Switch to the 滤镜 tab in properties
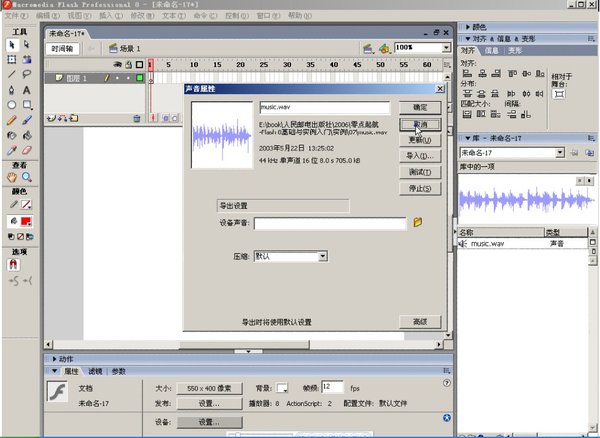This screenshot has height=438, width=600. pyautogui.click(x=95, y=371)
